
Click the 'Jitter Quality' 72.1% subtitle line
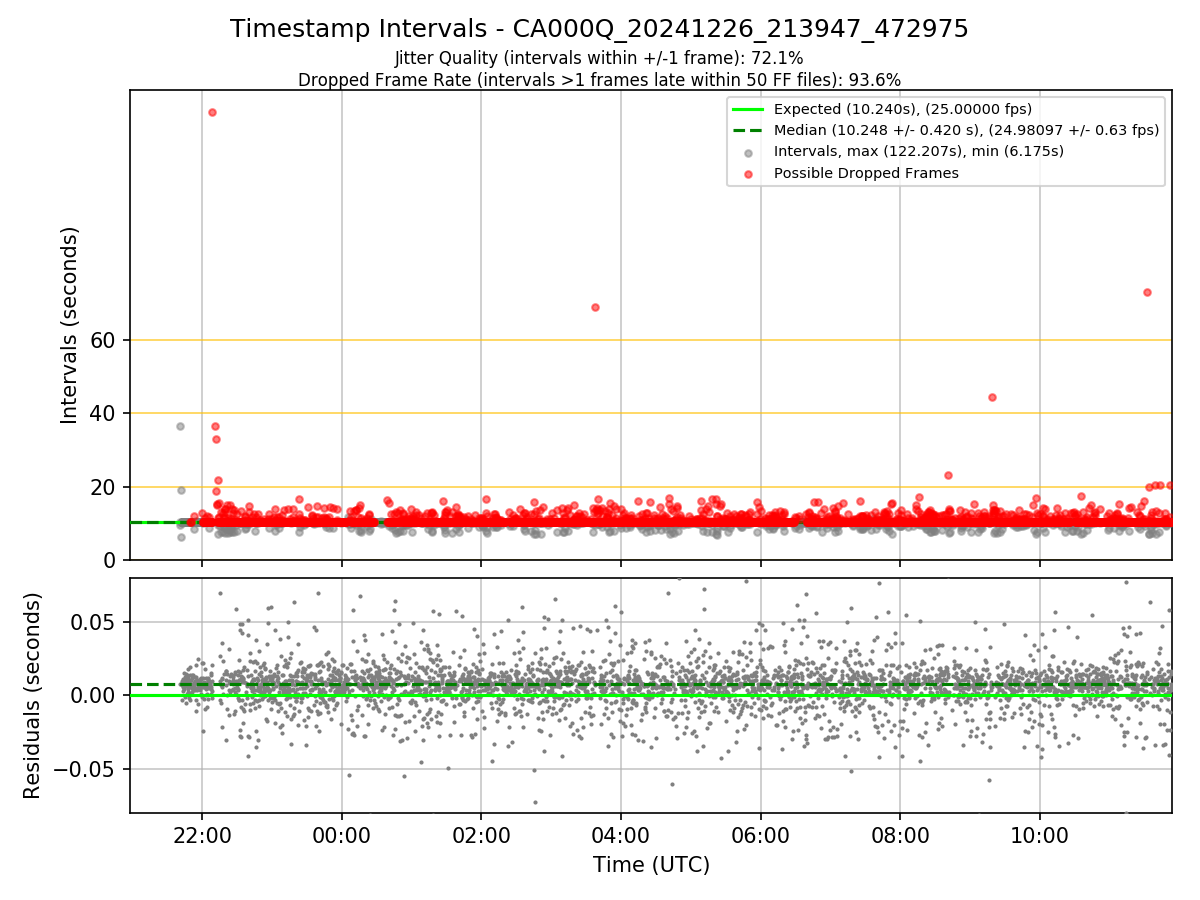click(x=599, y=58)
